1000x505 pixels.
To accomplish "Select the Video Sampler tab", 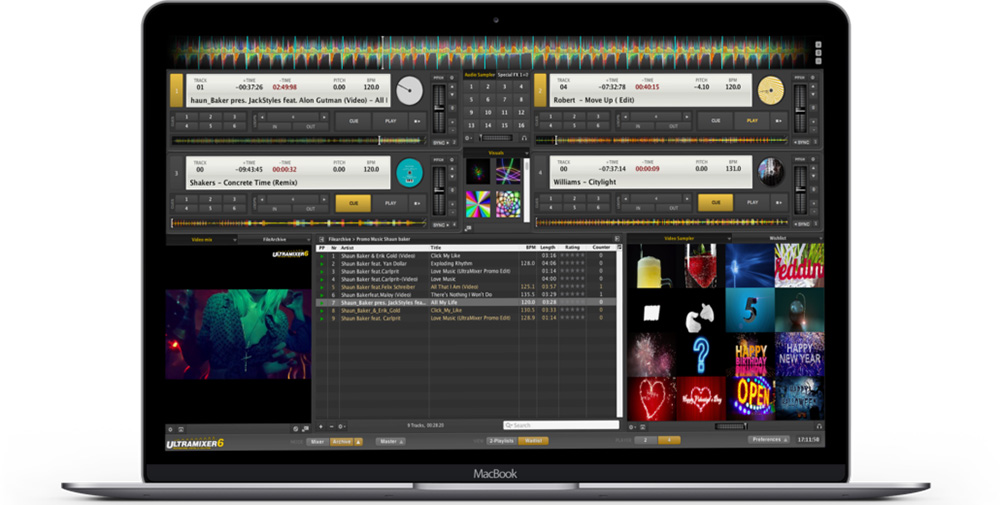I will [x=679, y=238].
